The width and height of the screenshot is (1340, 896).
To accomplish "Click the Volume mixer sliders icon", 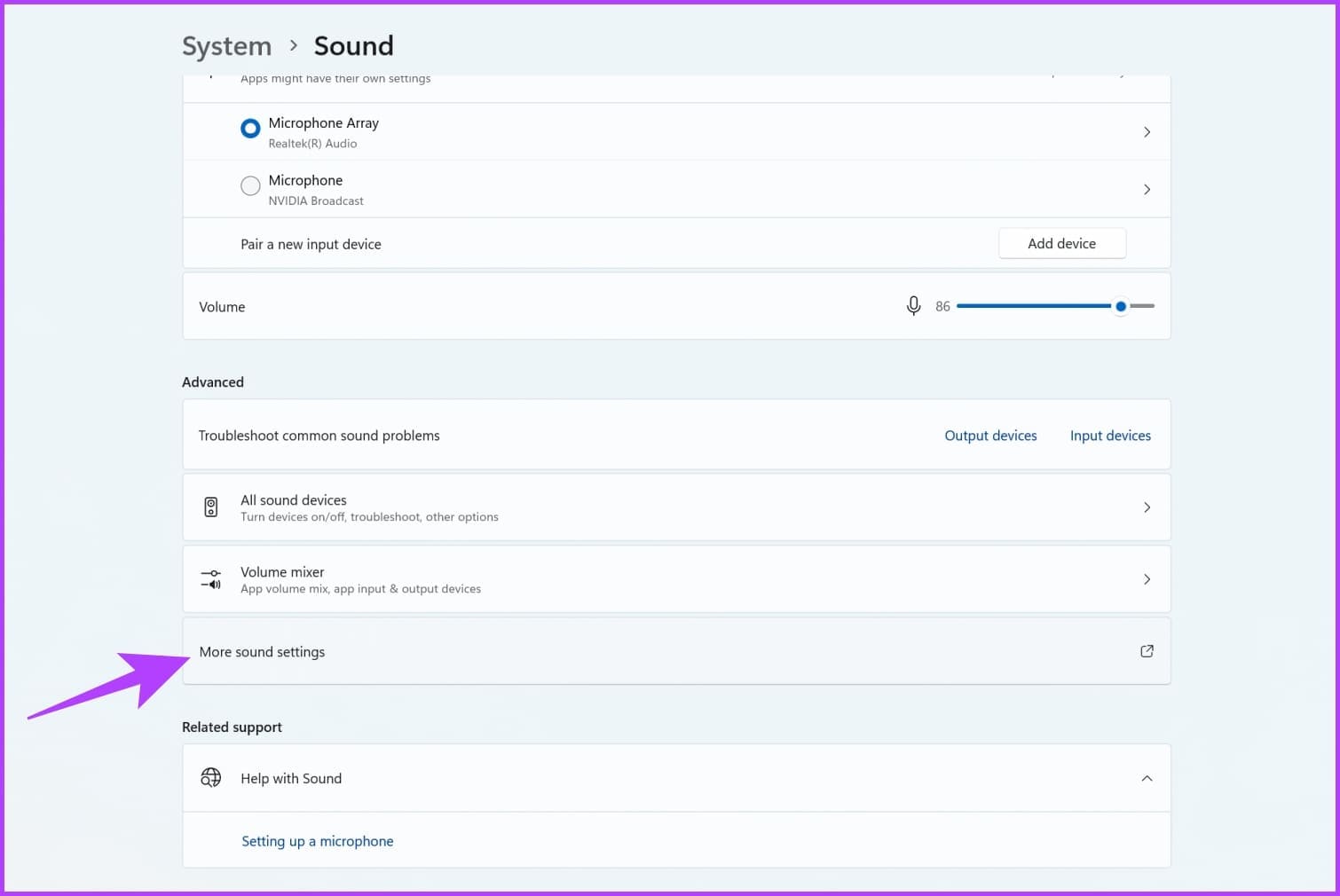I will tap(211, 579).
